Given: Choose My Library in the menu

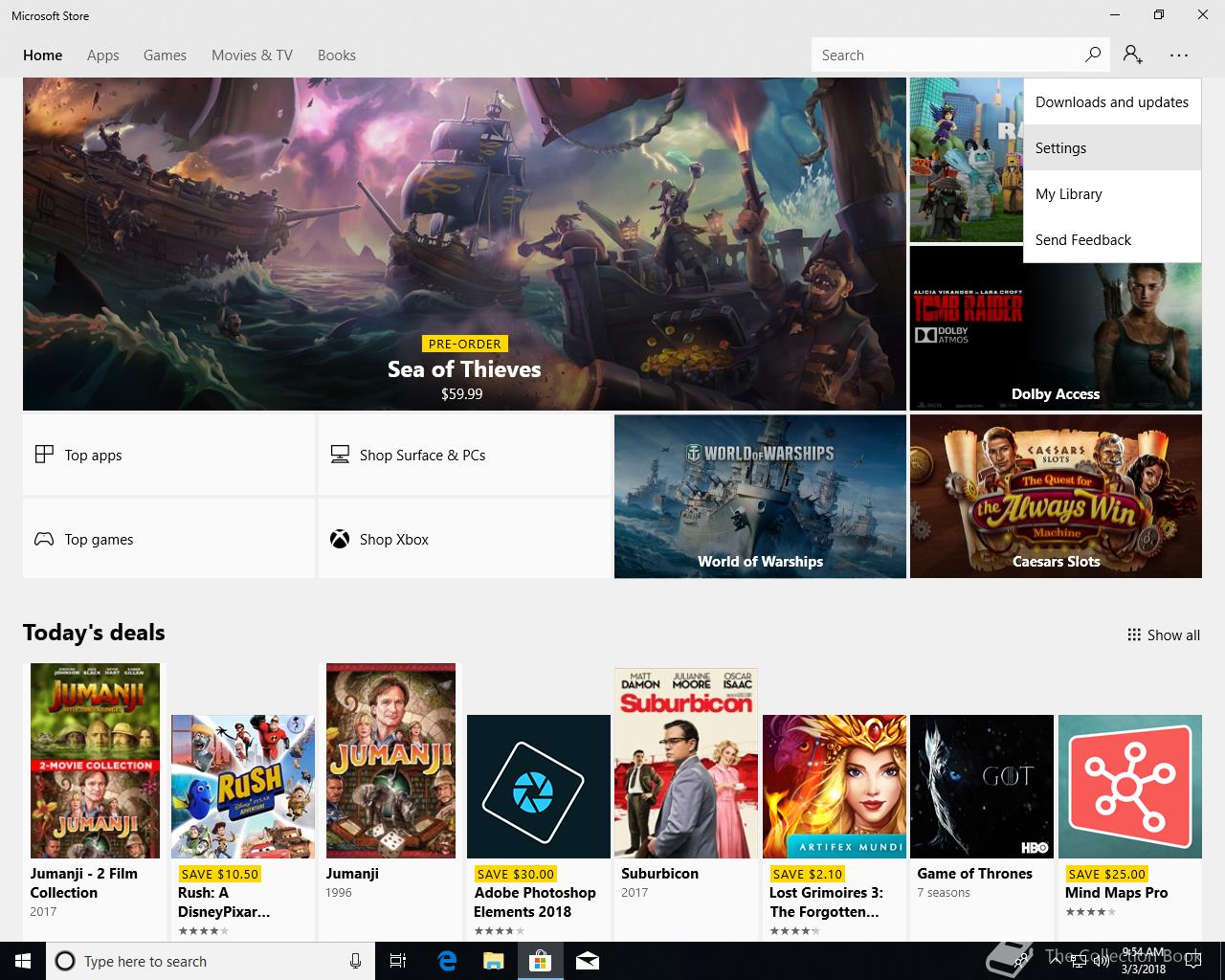Looking at the screenshot, I should 1112,194.
